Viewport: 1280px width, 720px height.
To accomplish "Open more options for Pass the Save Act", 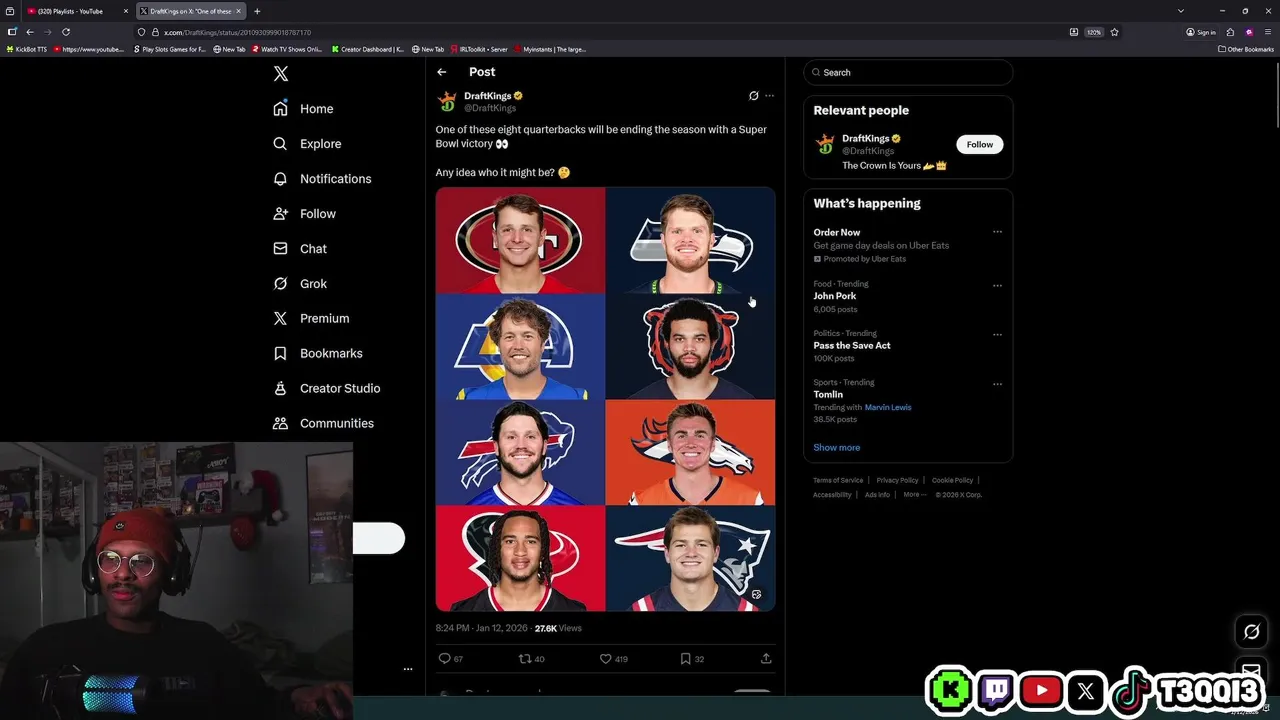I will tap(997, 334).
